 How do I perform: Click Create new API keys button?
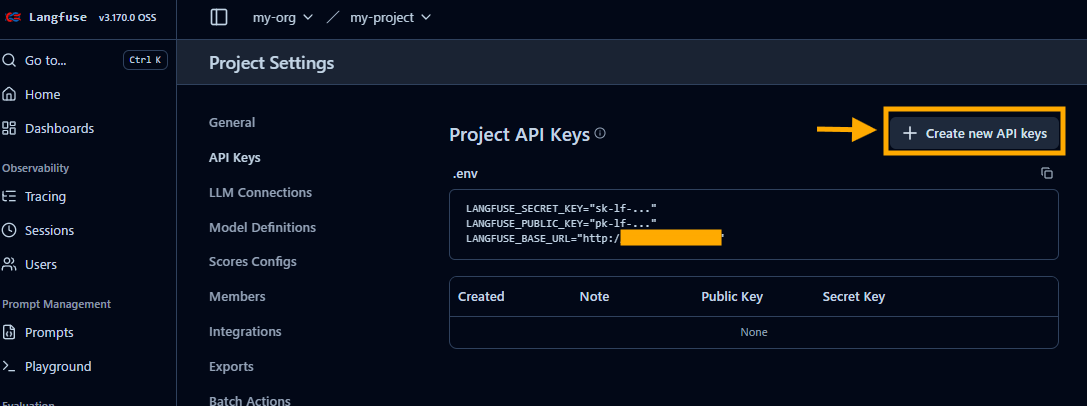(974, 134)
